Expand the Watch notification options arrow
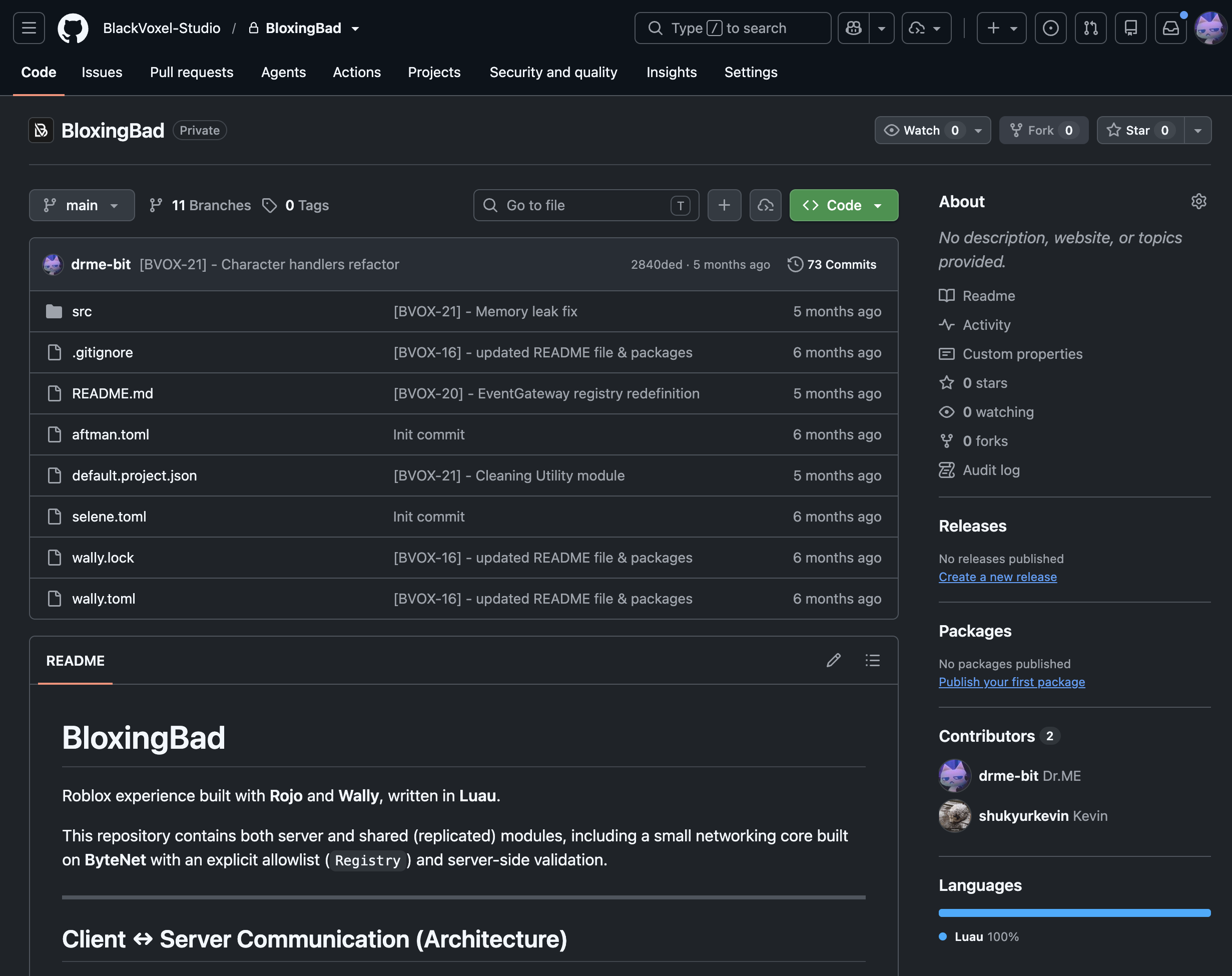Image resolution: width=1232 pixels, height=976 pixels. 978,130
